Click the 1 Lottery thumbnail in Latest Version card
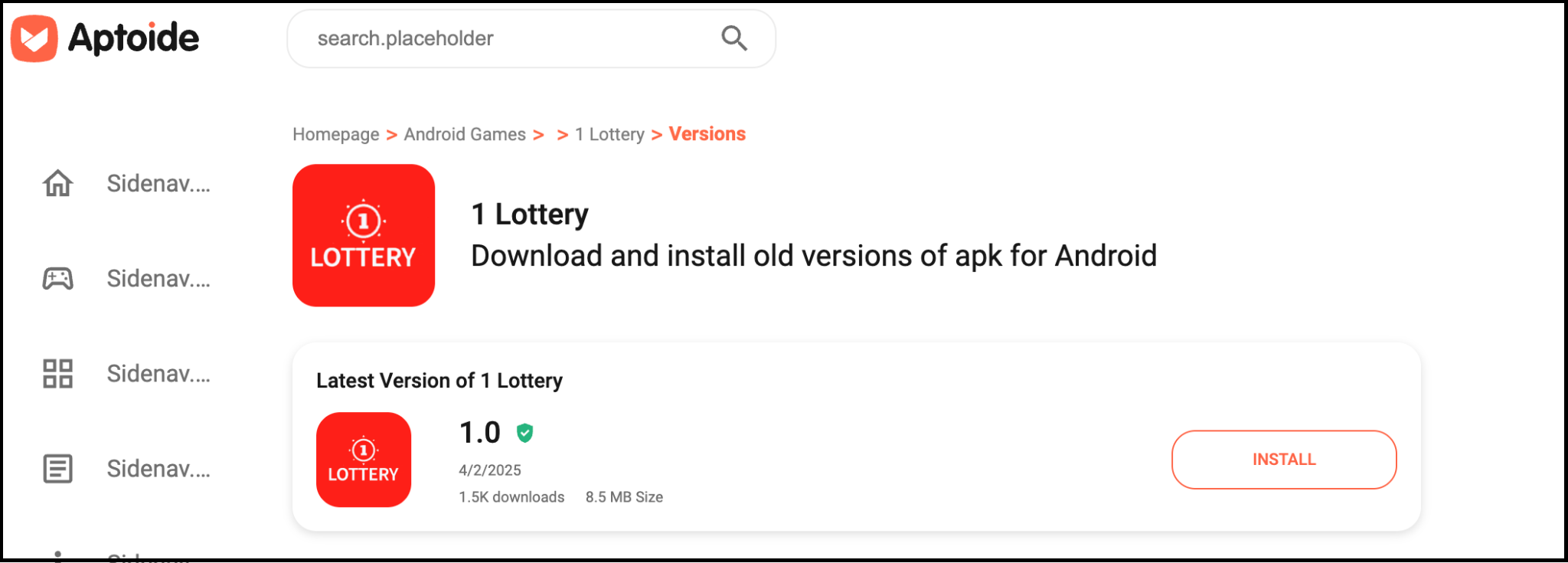Viewport: 1568px width, 563px height. pyautogui.click(x=363, y=460)
